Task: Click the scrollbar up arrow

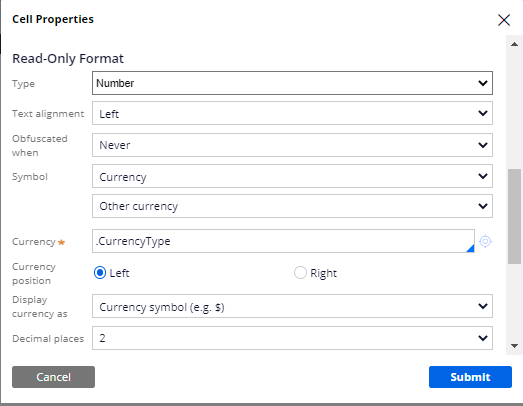Action: (x=514, y=44)
